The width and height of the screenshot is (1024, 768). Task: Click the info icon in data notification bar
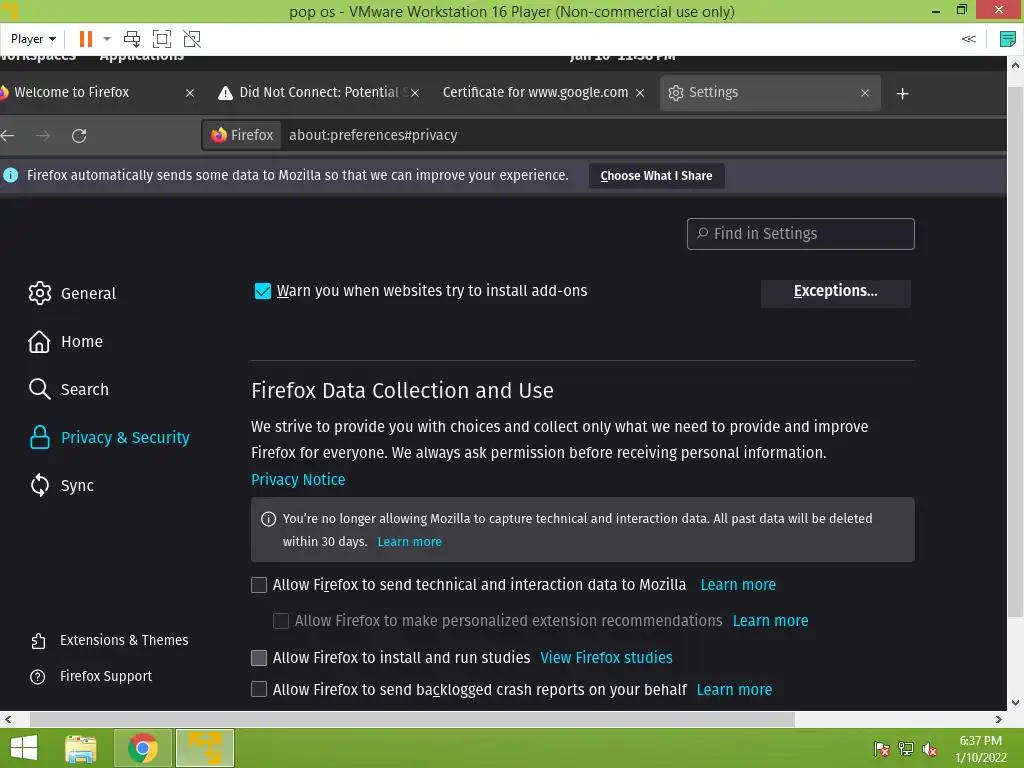point(10,175)
